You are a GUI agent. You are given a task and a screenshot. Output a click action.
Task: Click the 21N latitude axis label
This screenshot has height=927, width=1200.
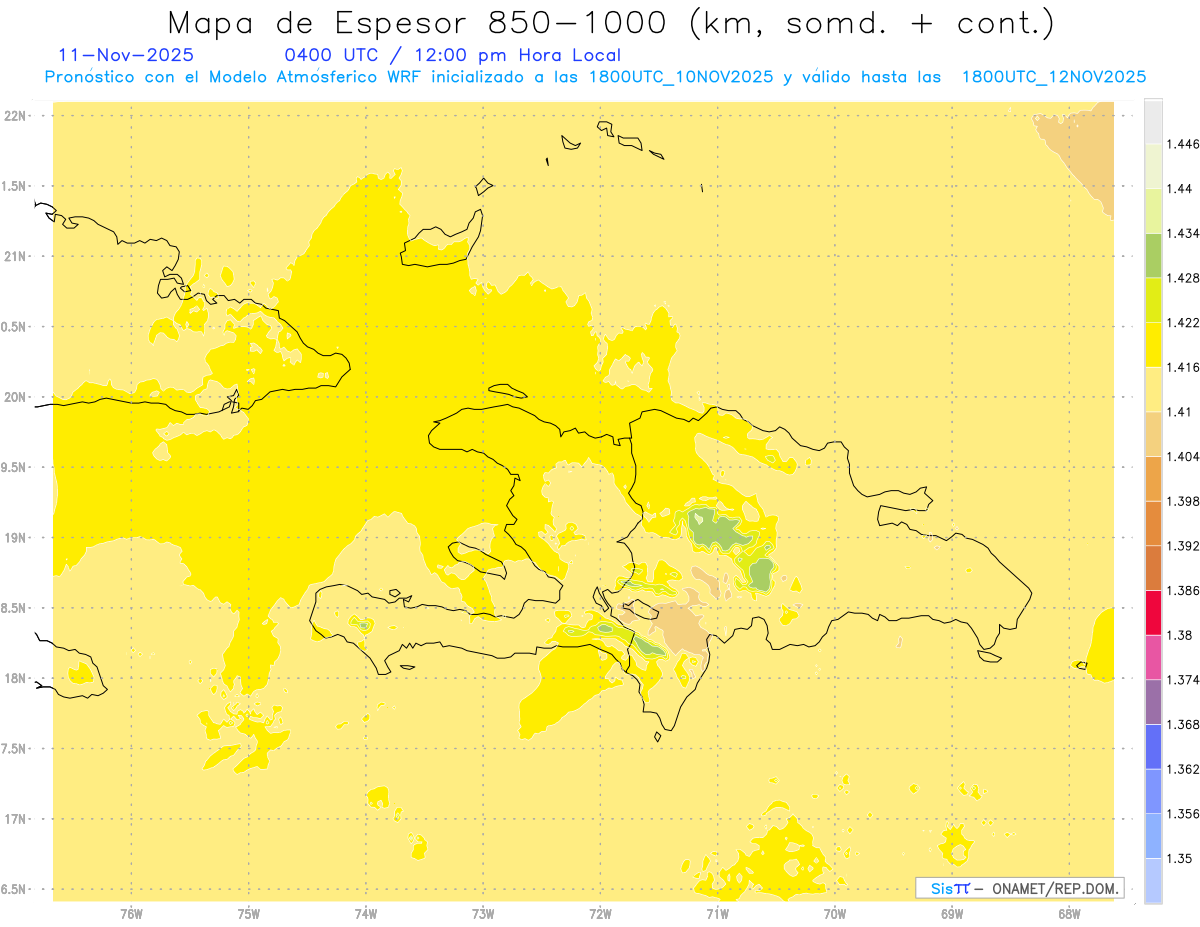tap(16, 257)
